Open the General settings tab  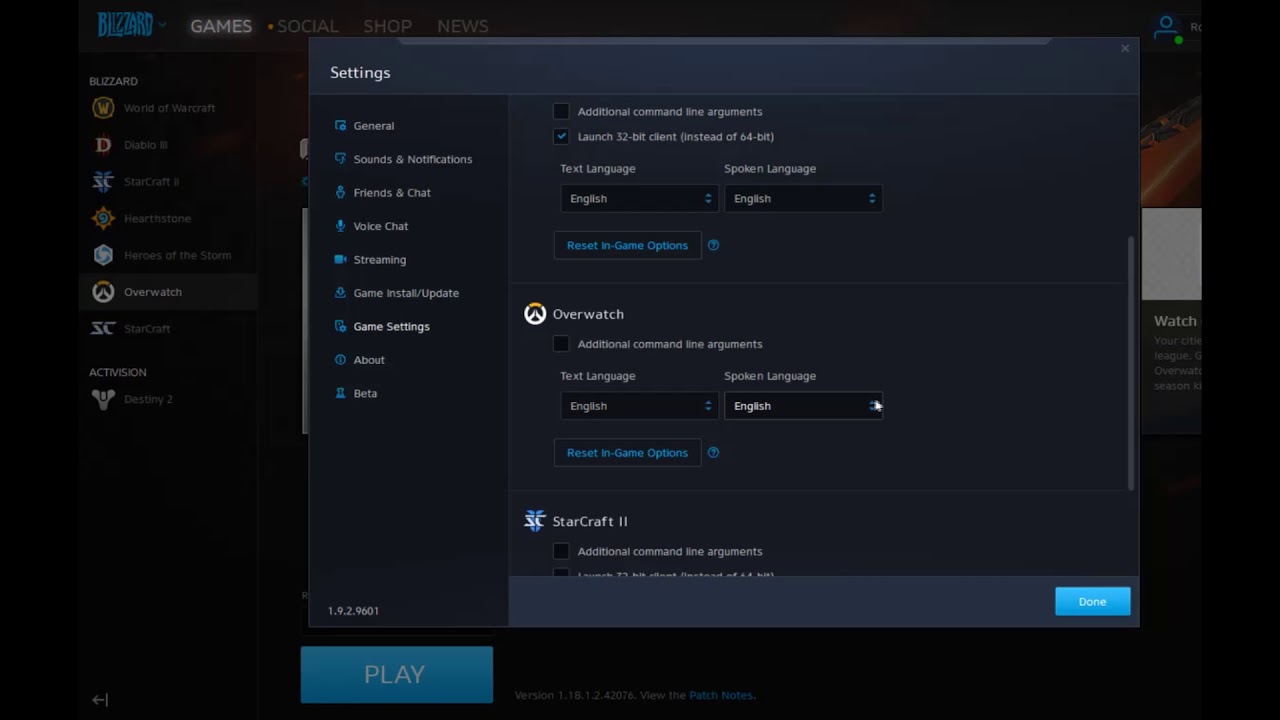point(374,126)
